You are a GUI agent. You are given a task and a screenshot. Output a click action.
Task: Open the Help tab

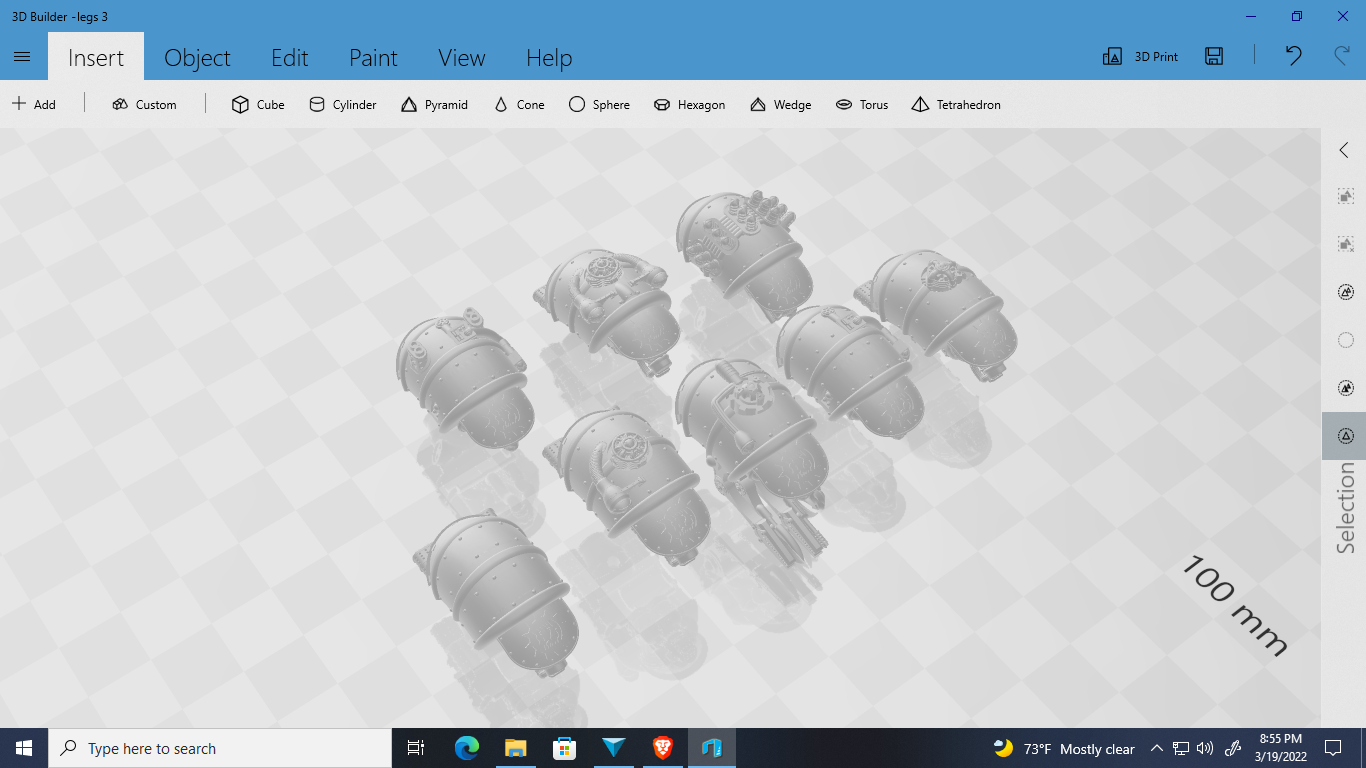pyautogui.click(x=549, y=57)
